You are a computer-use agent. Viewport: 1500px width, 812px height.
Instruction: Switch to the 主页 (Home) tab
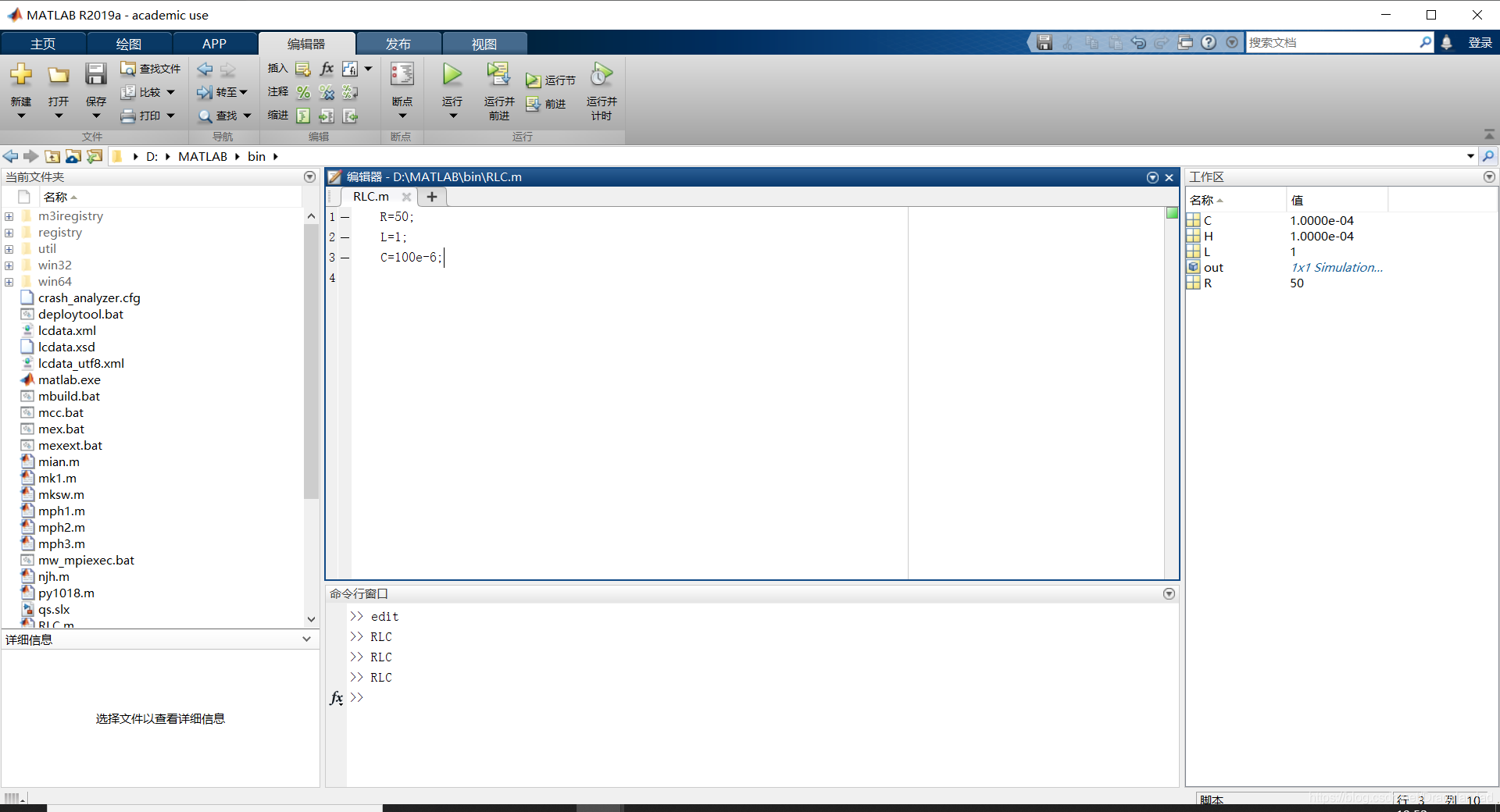click(43, 44)
